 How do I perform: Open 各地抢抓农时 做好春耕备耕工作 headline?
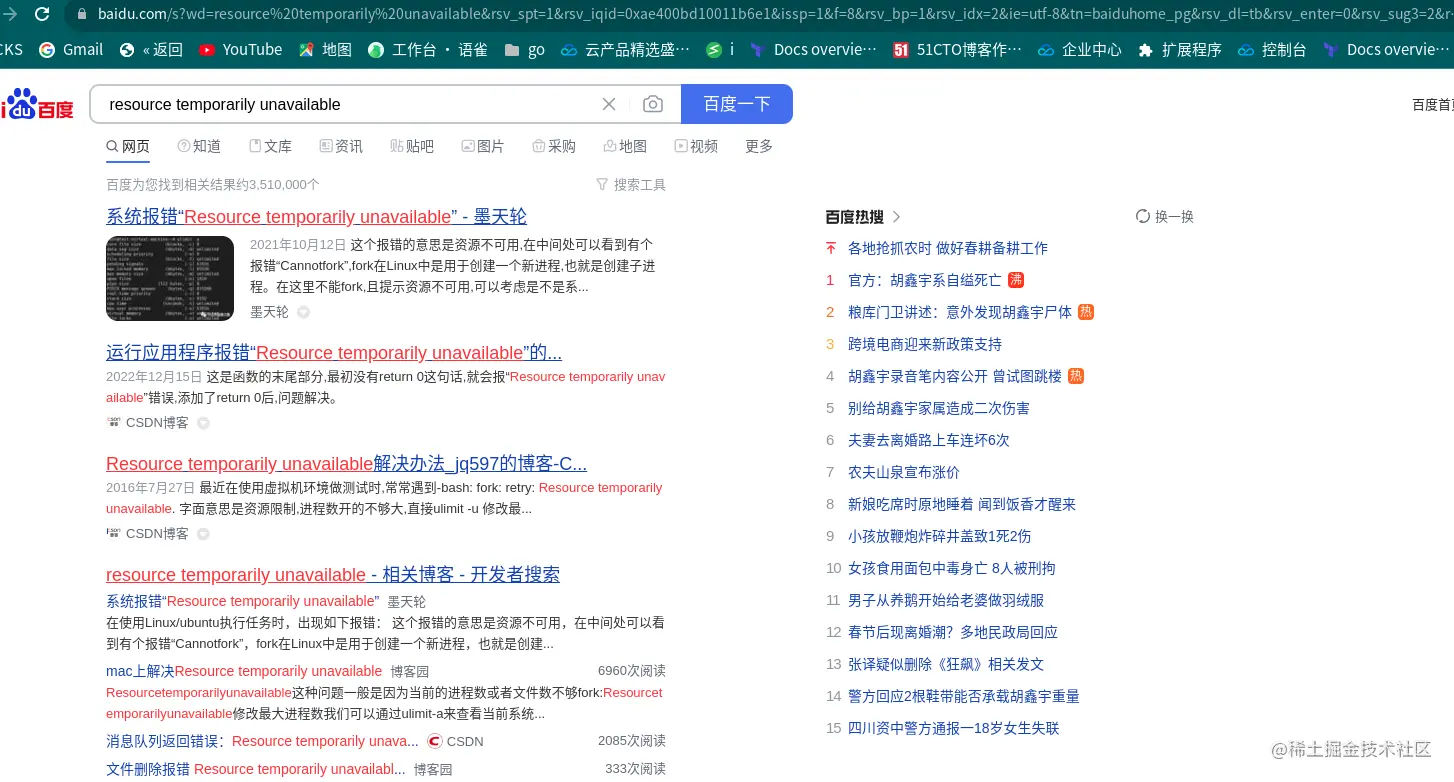[948, 248]
